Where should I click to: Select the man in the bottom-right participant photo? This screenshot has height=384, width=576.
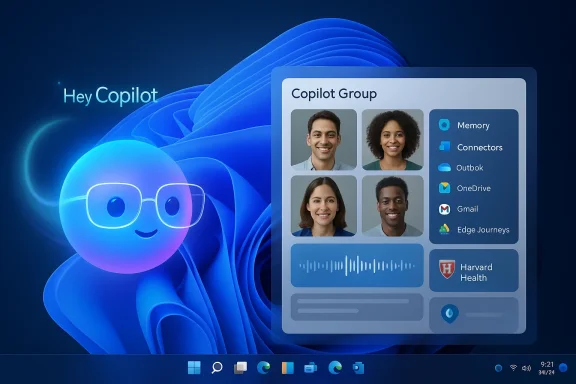pos(392,206)
